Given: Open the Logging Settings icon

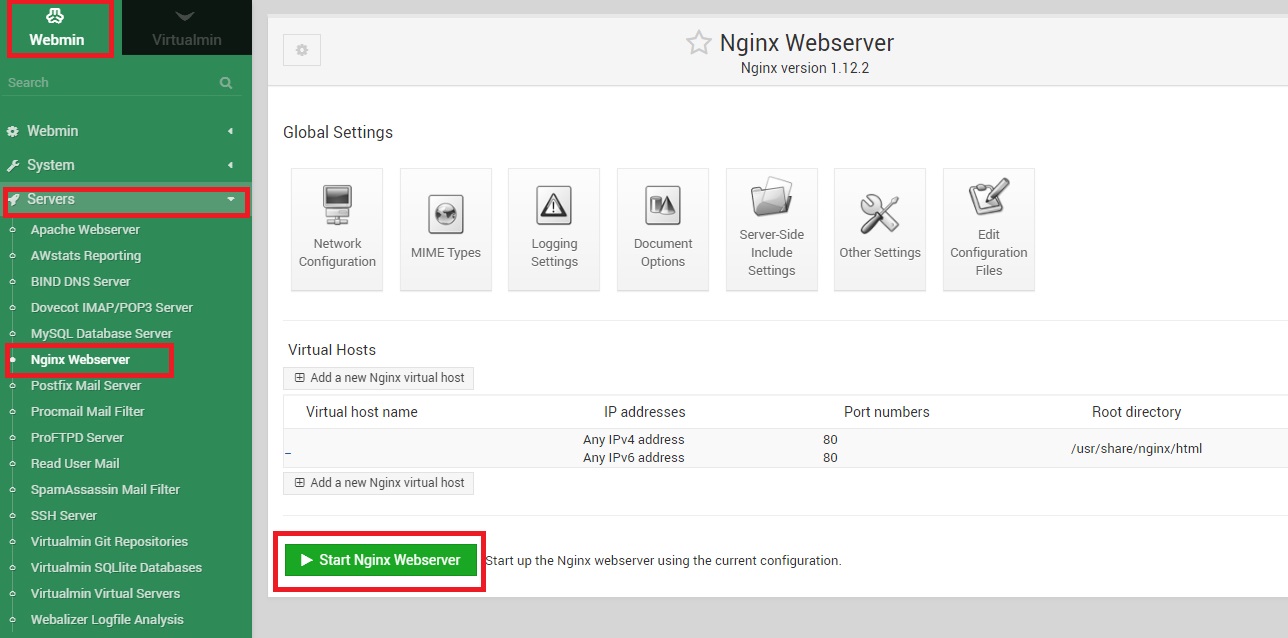Looking at the screenshot, I should pyautogui.click(x=554, y=229).
